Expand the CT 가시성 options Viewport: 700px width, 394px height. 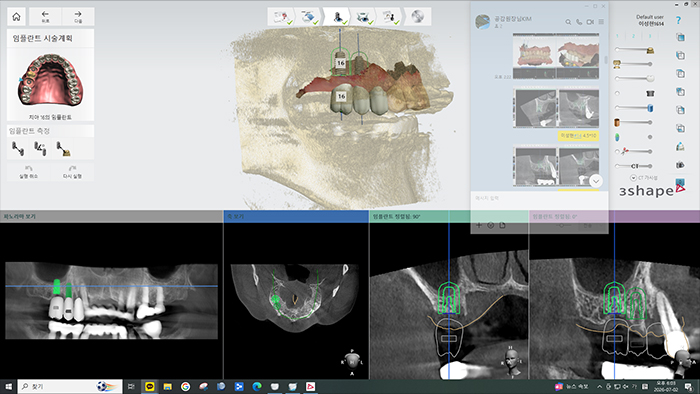coord(633,178)
